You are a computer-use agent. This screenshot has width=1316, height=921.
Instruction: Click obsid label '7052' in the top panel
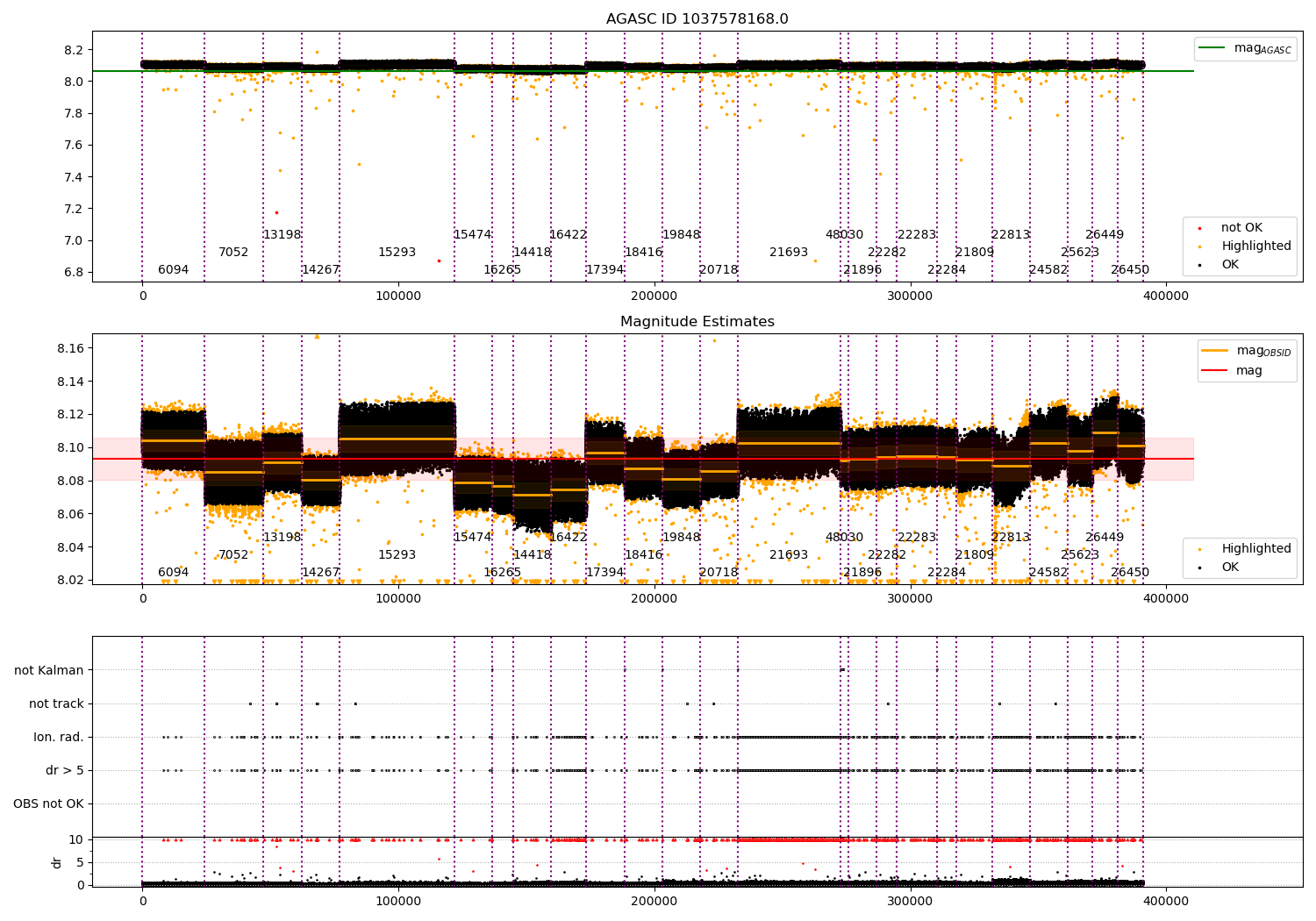pos(233,253)
